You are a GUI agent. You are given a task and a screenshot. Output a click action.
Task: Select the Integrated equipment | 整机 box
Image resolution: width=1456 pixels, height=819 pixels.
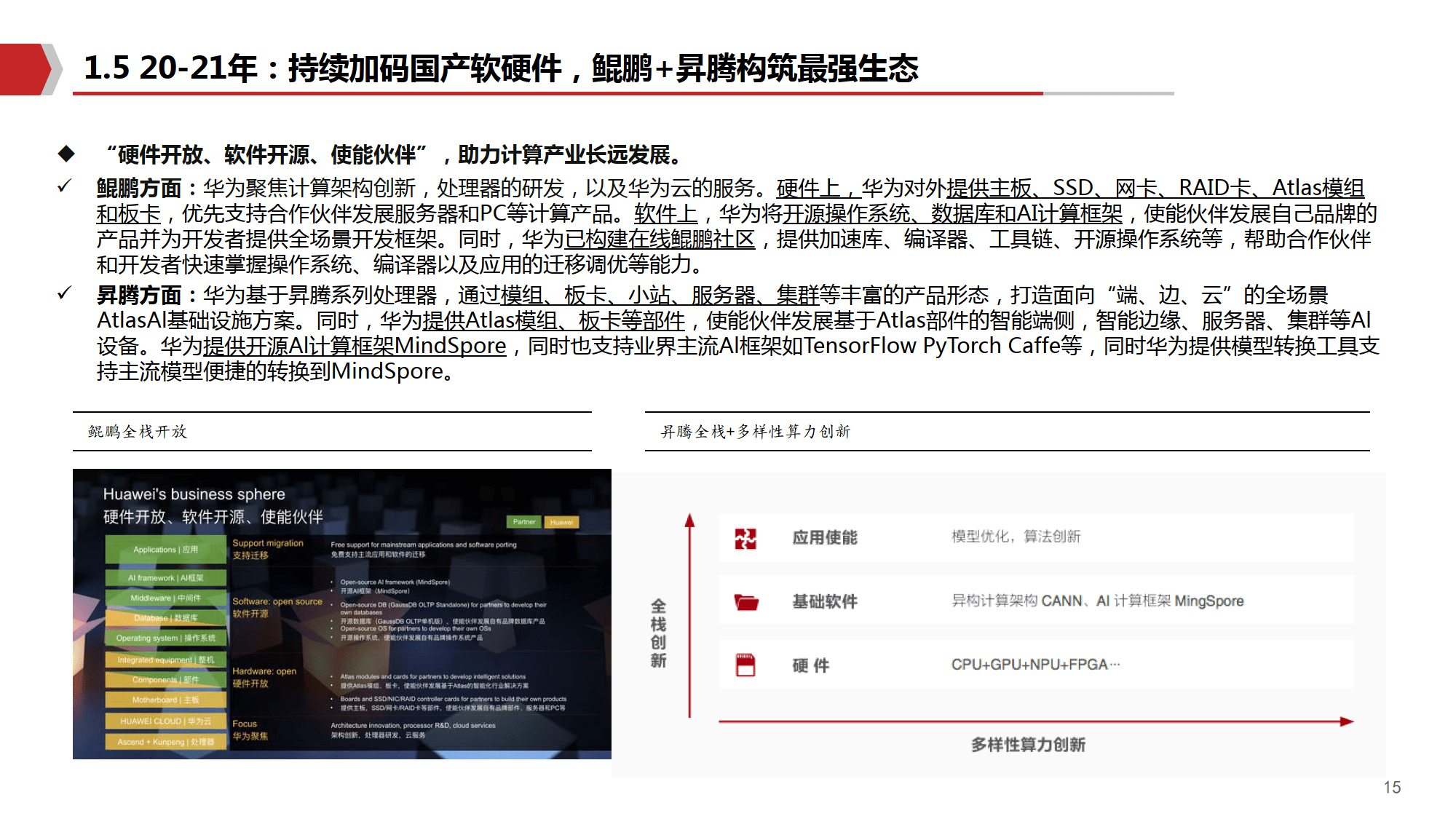click(165, 660)
